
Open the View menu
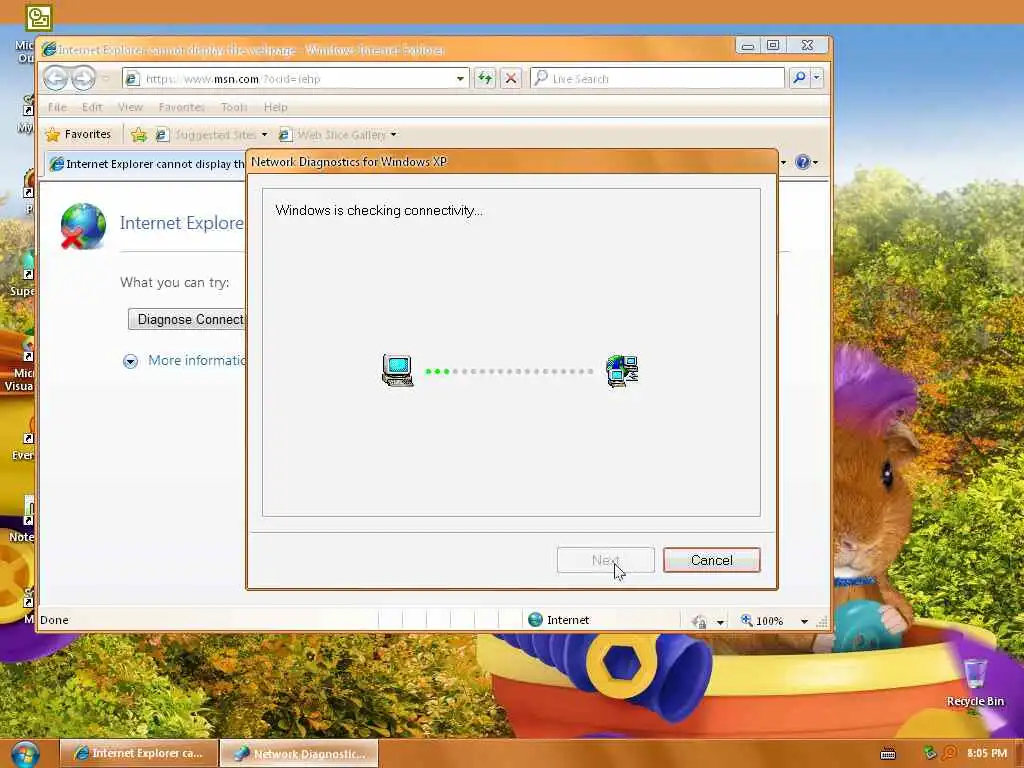130,107
